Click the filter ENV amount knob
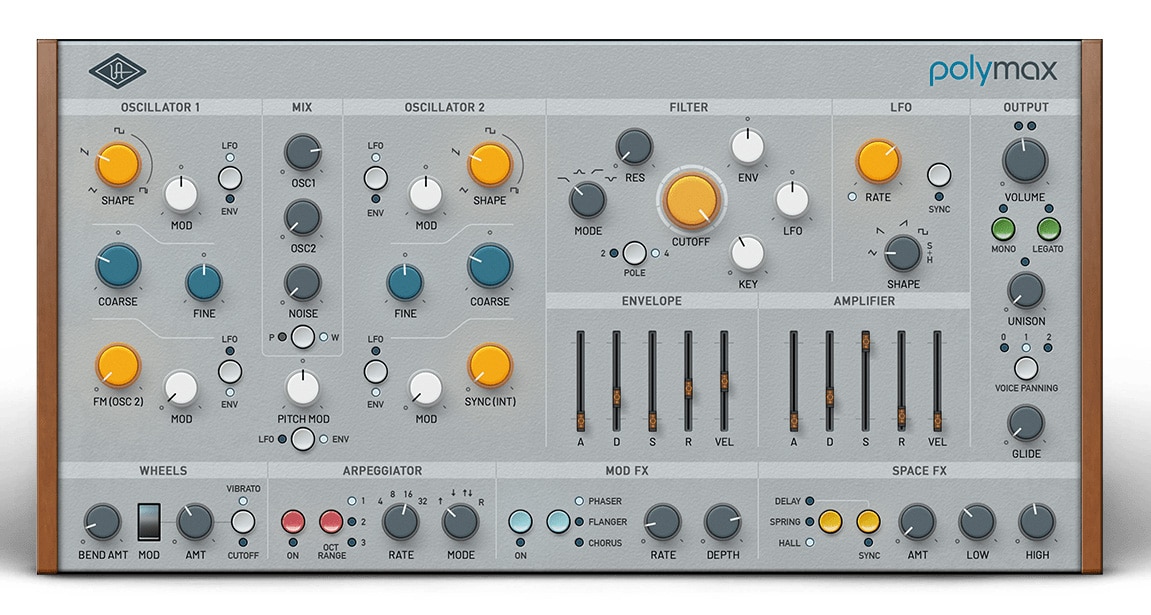This screenshot has width=1151, height=615. coord(747,146)
